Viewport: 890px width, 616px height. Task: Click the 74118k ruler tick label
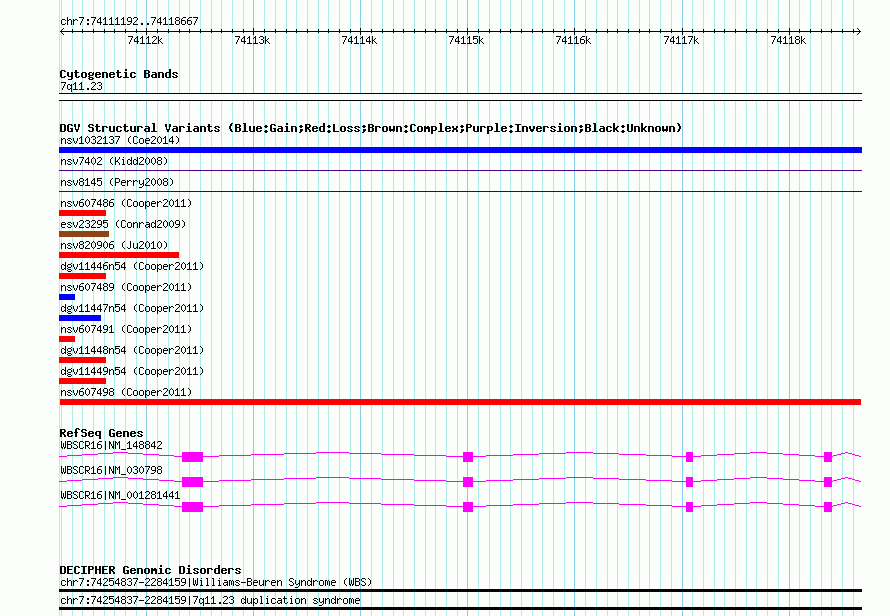pos(788,41)
